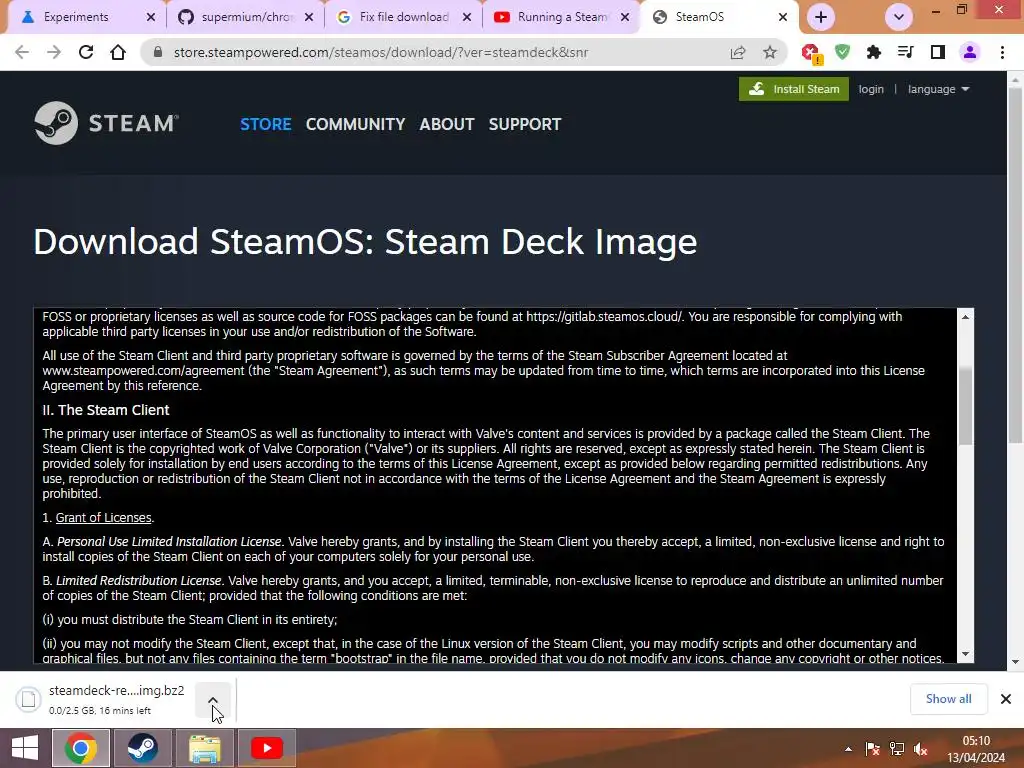1024x768 pixels.
Task: Switch to the Fix file download tab
Action: pyautogui.click(x=404, y=17)
